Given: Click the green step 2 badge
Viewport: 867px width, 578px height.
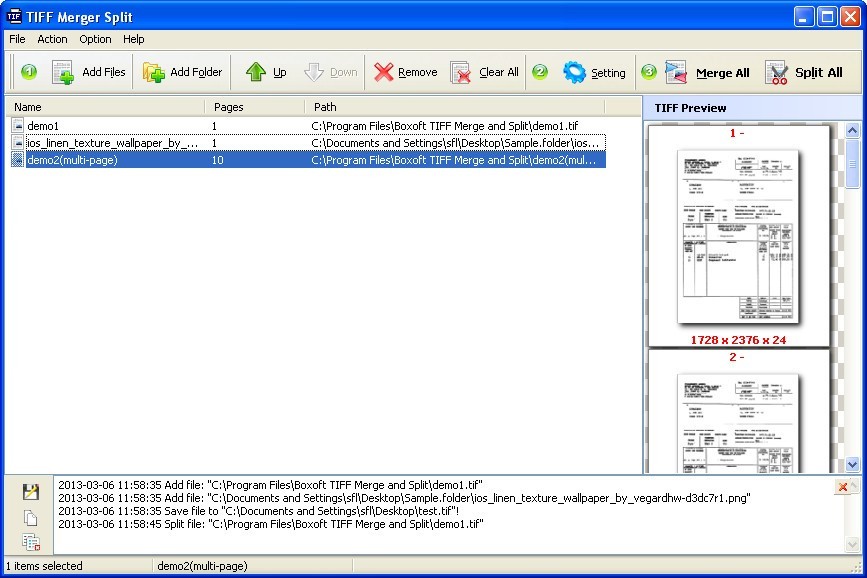Looking at the screenshot, I should tap(540, 71).
